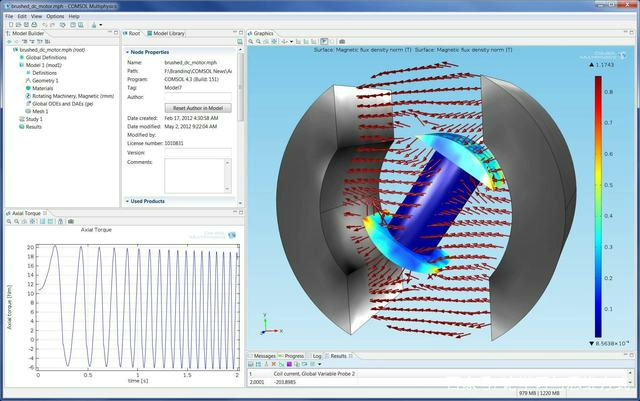The image size is (640, 401).
Task: Select the Geometry 1 node
Action: point(45,81)
